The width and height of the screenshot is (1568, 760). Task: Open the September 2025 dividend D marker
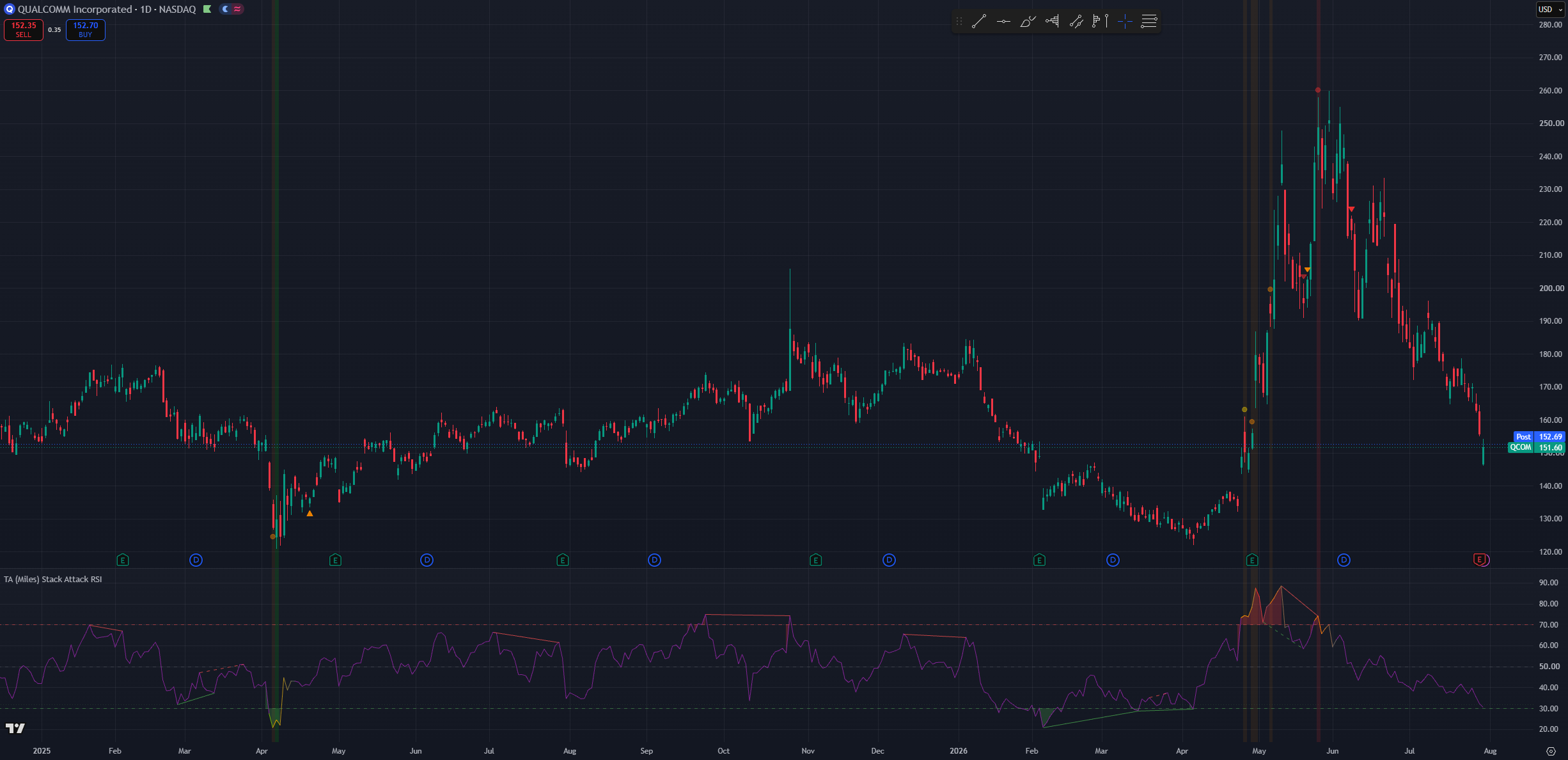coord(654,560)
